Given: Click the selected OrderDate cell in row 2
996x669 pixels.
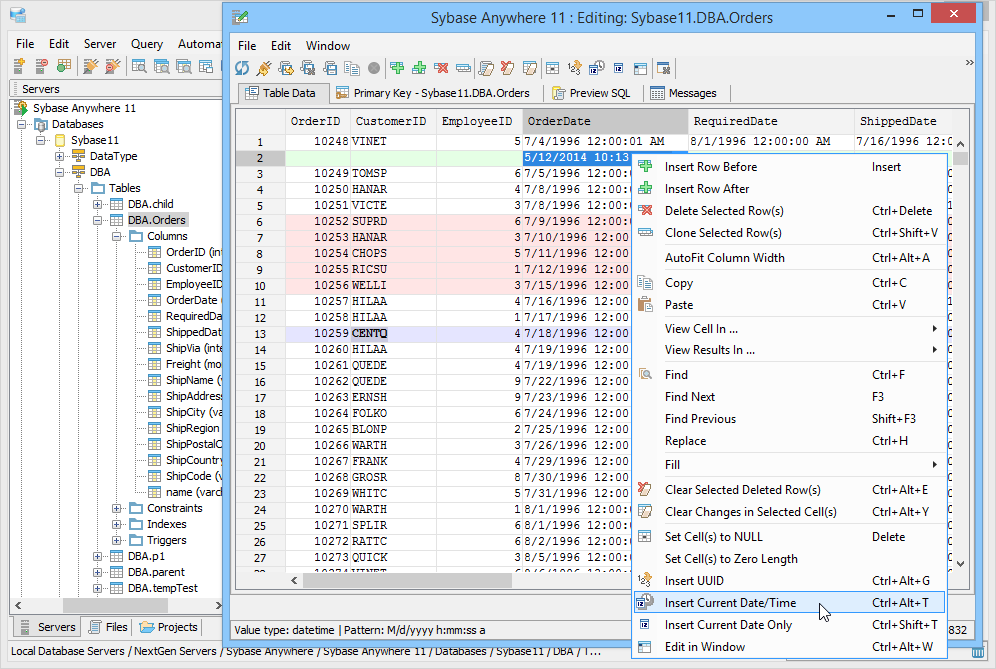Looking at the screenshot, I should [577, 158].
